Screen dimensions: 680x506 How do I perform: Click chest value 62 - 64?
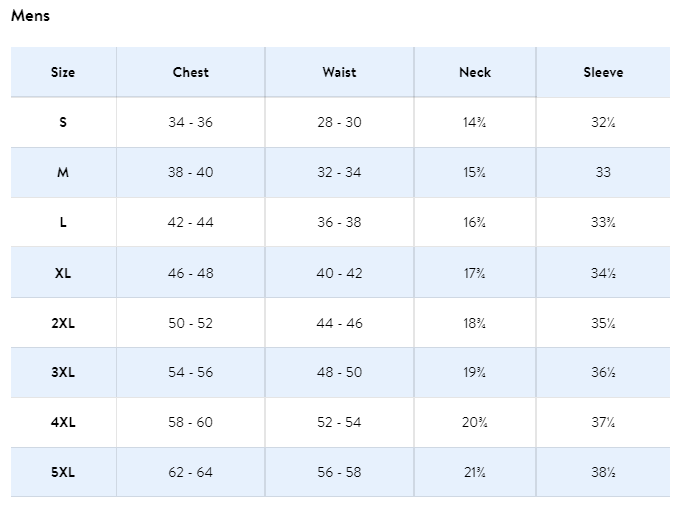[190, 472]
